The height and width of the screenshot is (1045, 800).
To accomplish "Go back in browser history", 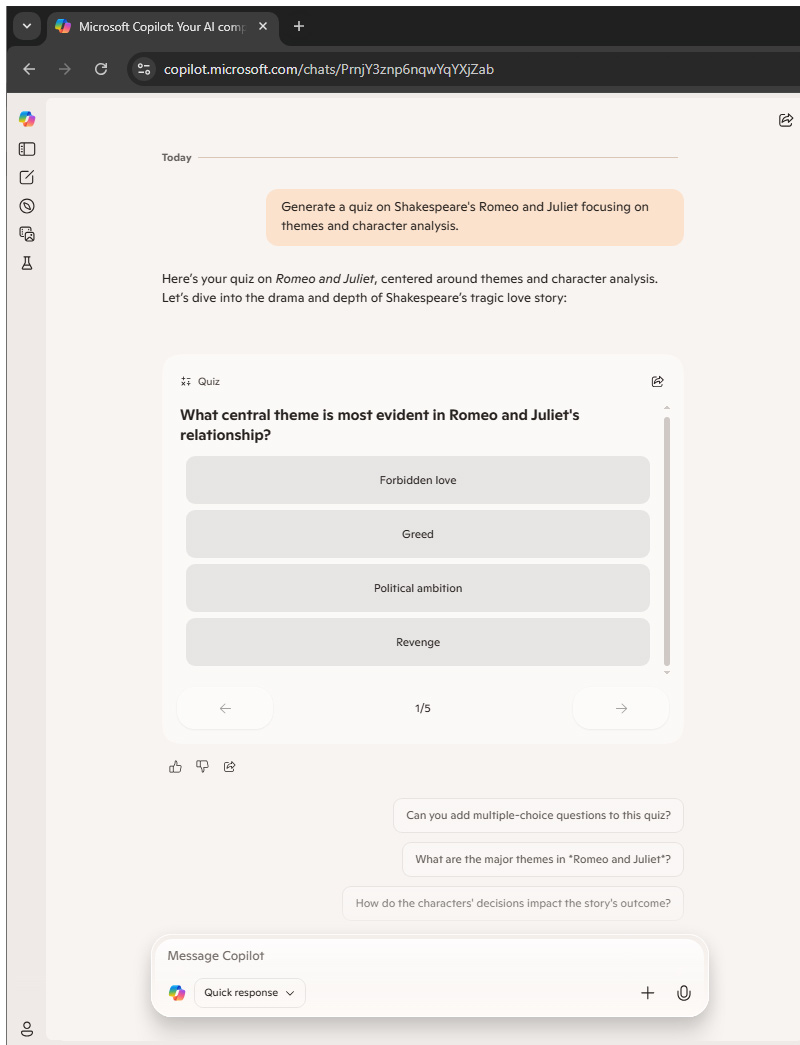I will [29, 69].
